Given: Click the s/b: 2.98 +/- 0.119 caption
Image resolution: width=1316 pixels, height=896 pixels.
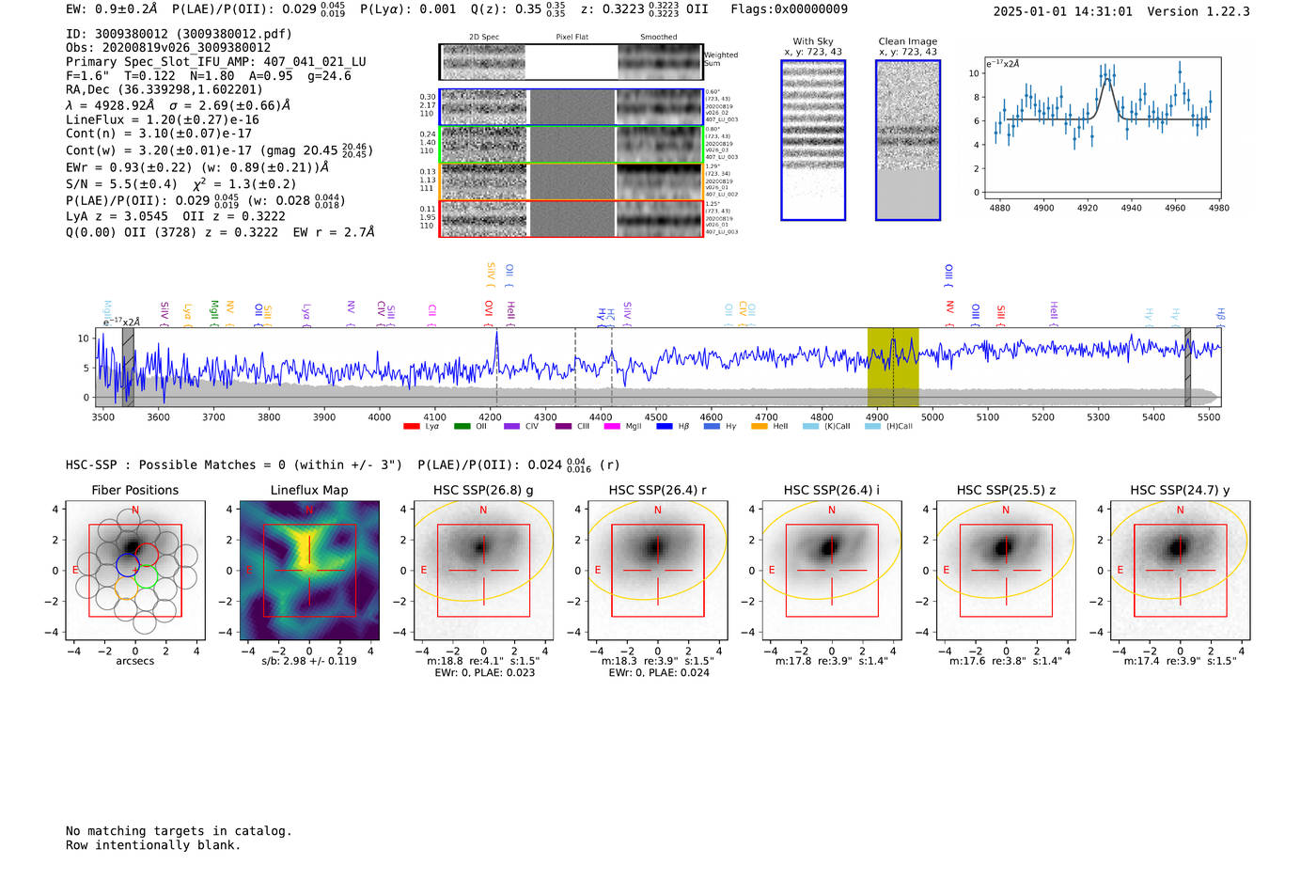Looking at the screenshot, I should pos(309,661).
